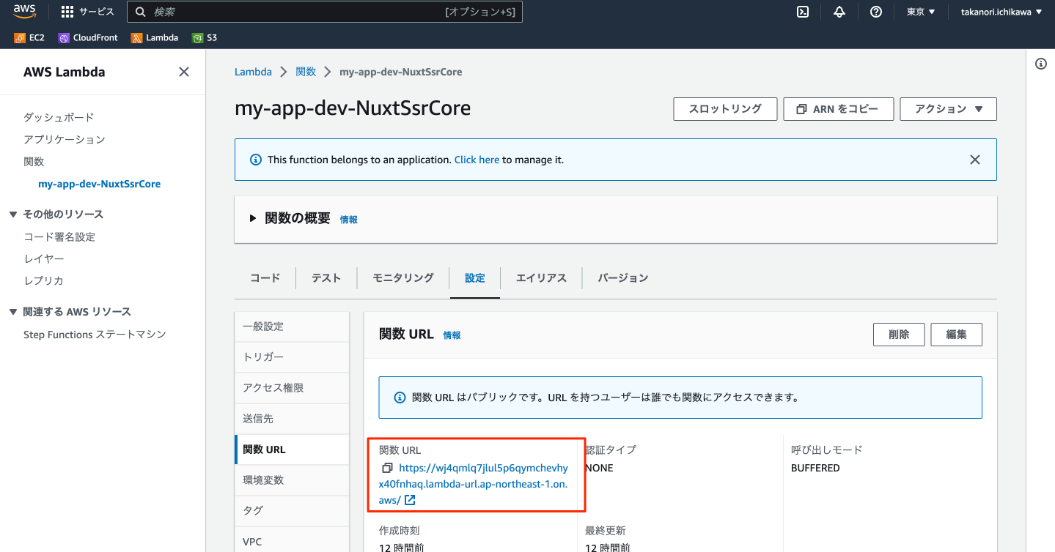
Task: Select the 設定 tab
Action: coord(474,278)
